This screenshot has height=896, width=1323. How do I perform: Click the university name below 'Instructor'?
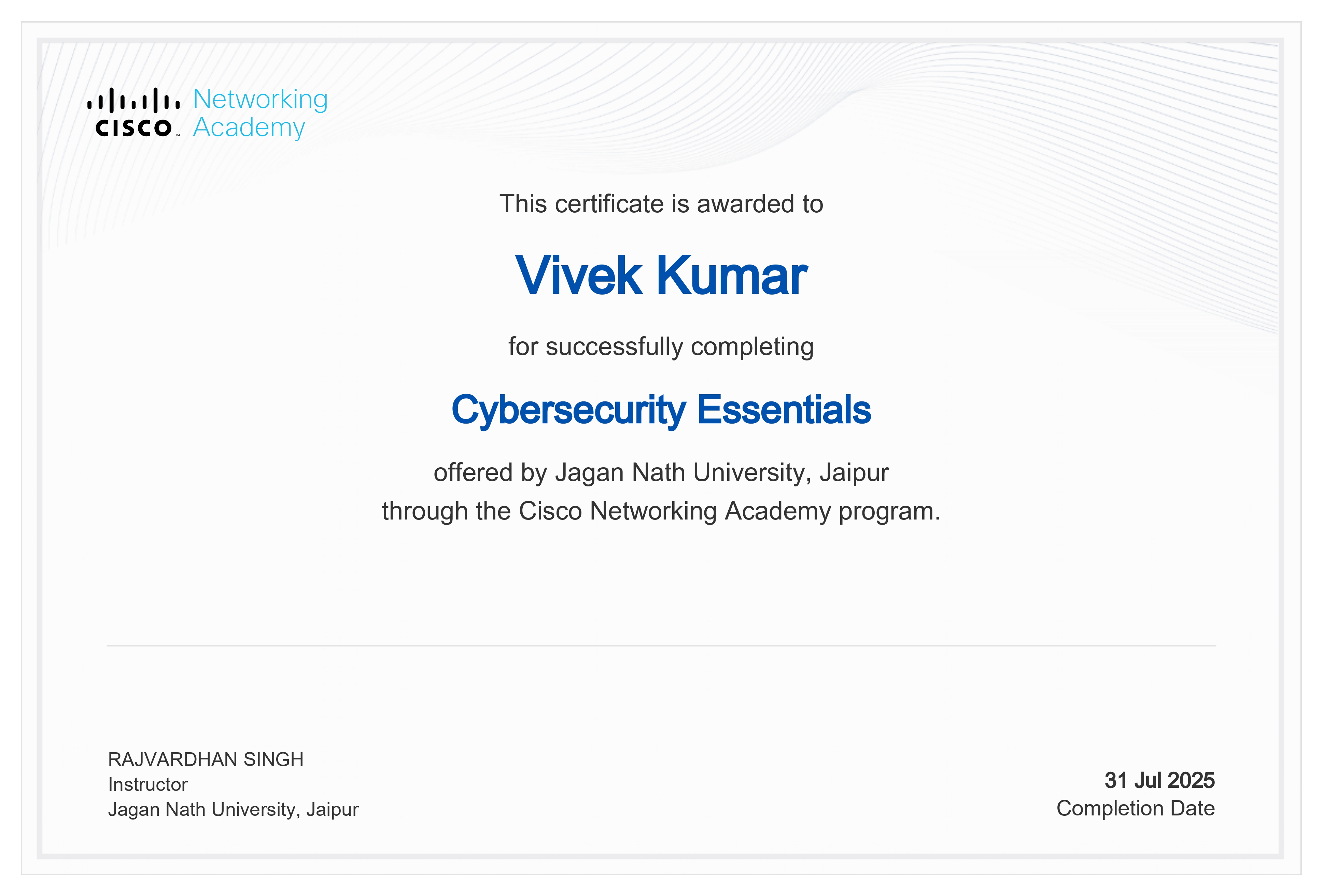click(233, 810)
